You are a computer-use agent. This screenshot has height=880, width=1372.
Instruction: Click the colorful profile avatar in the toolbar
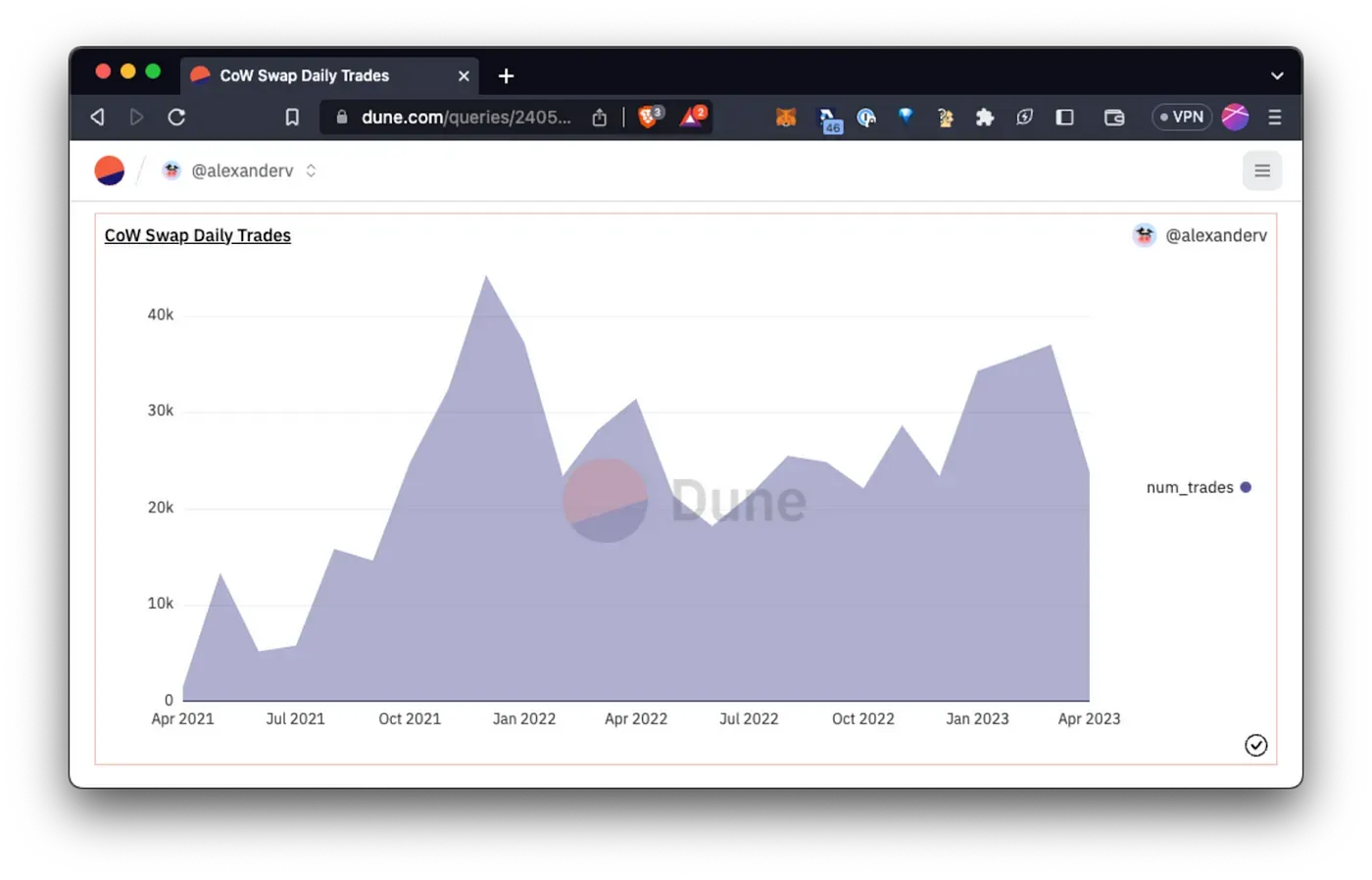(1235, 117)
